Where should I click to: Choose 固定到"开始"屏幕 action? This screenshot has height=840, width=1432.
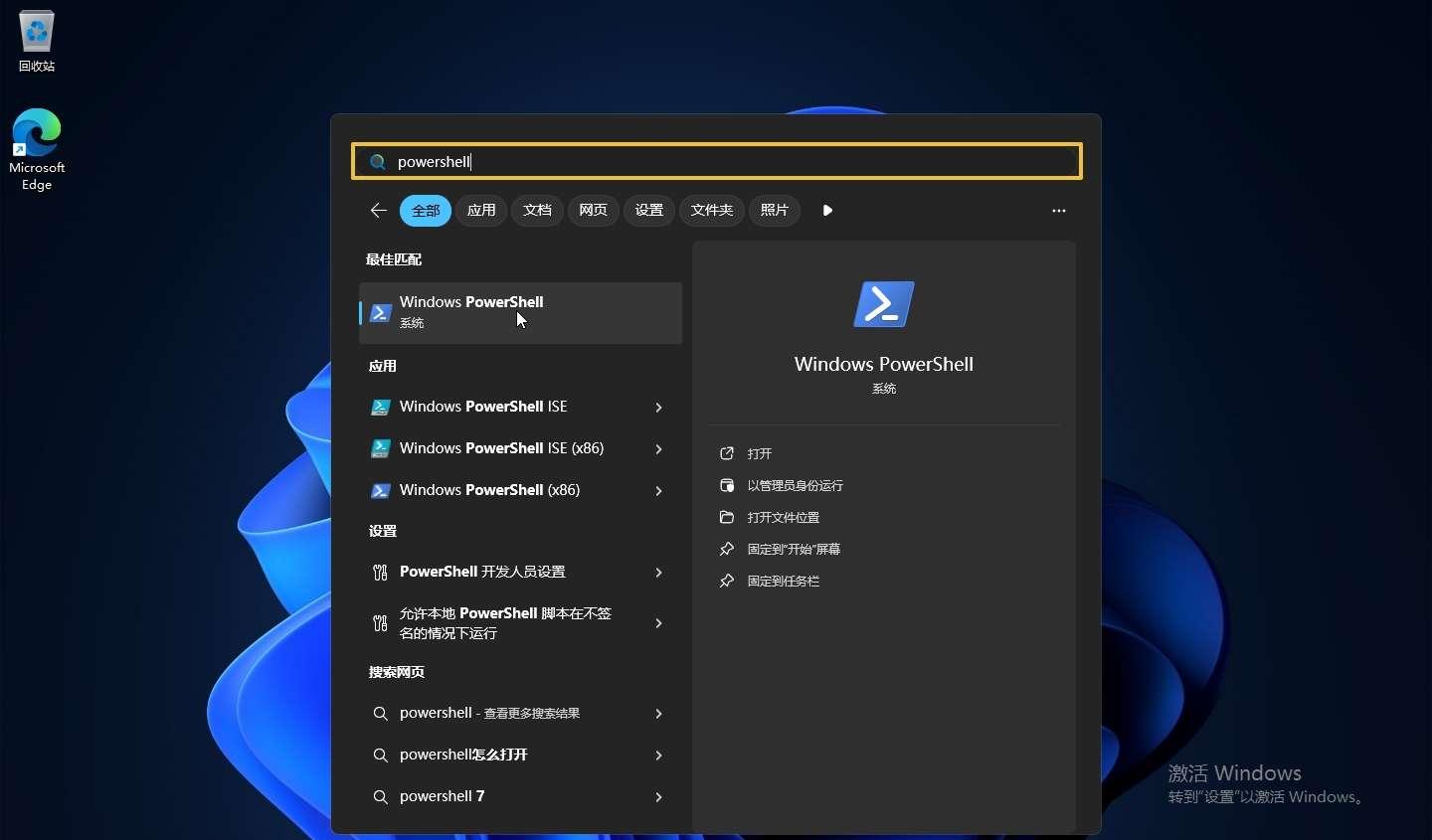794,549
